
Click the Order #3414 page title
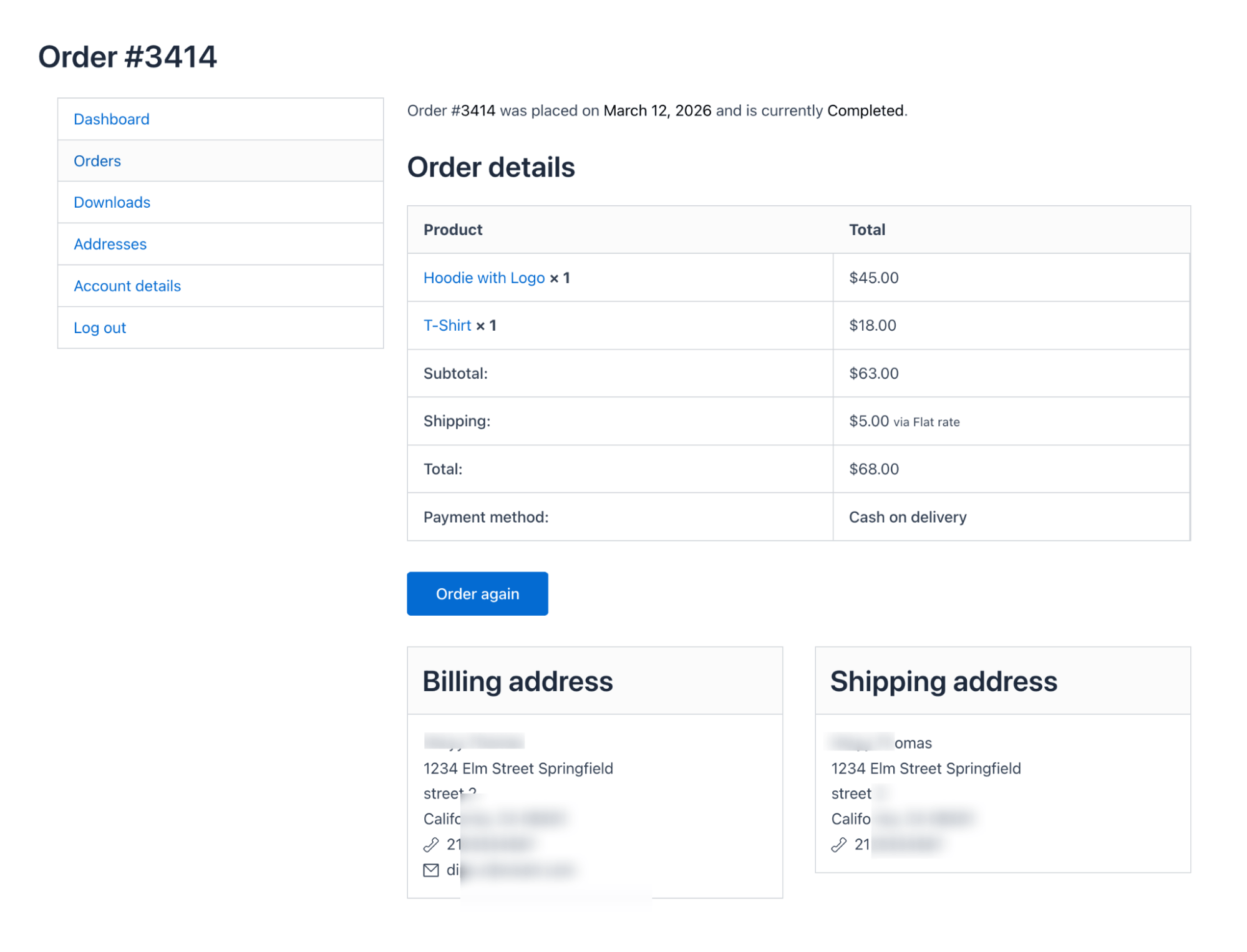[129, 57]
